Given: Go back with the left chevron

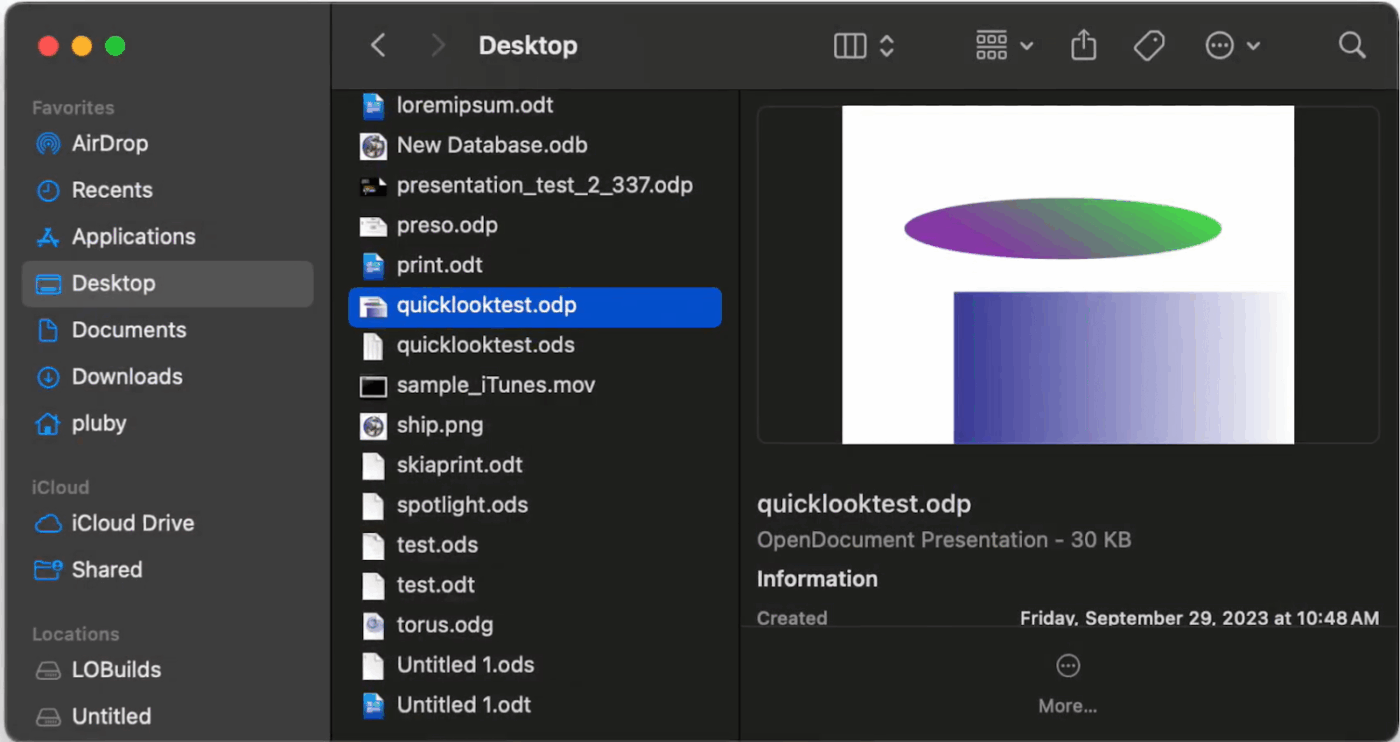Looking at the screenshot, I should [378, 46].
